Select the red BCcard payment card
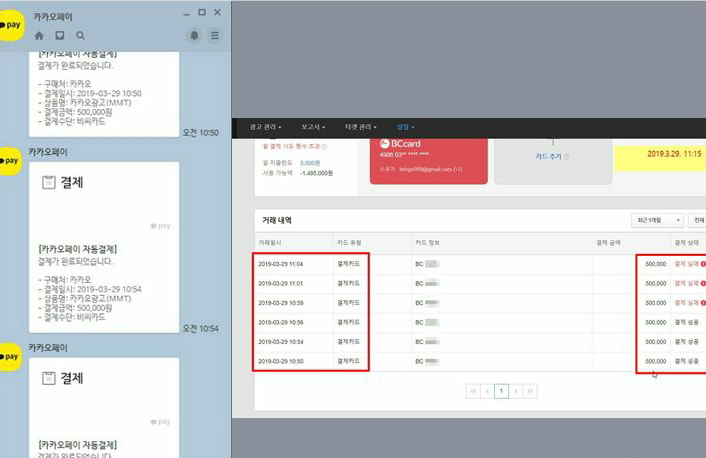This screenshot has height=458, width=706. click(x=429, y=161)
